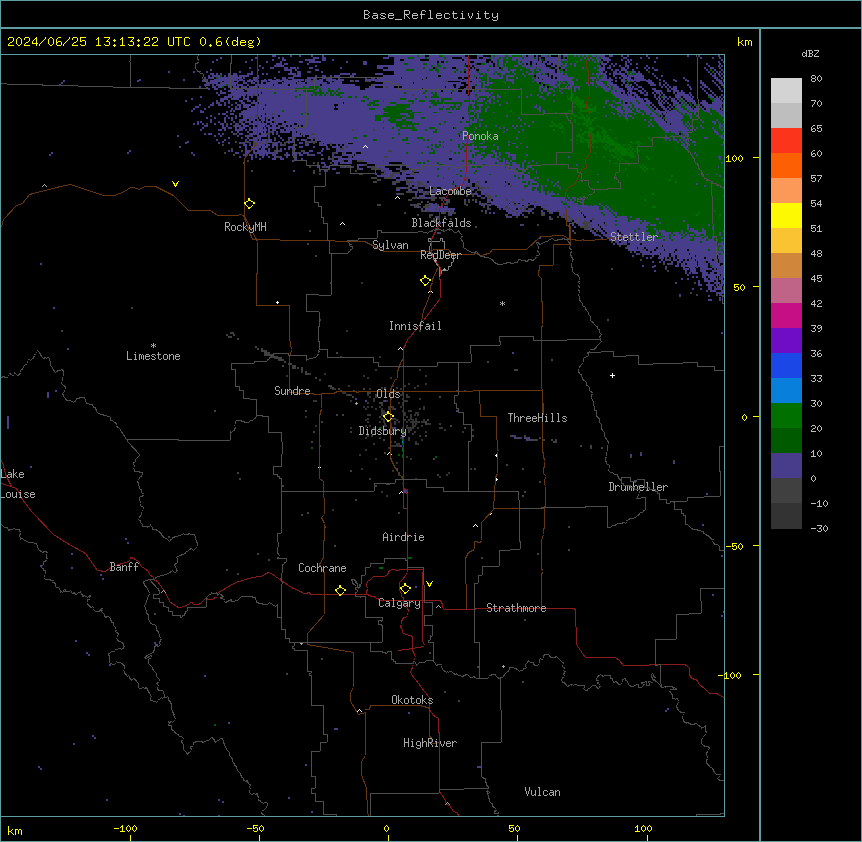Click the yellow diamond marker below Cochrane
Image resolution: width=862 pixels, height=842 pixels.
(340, 590)
